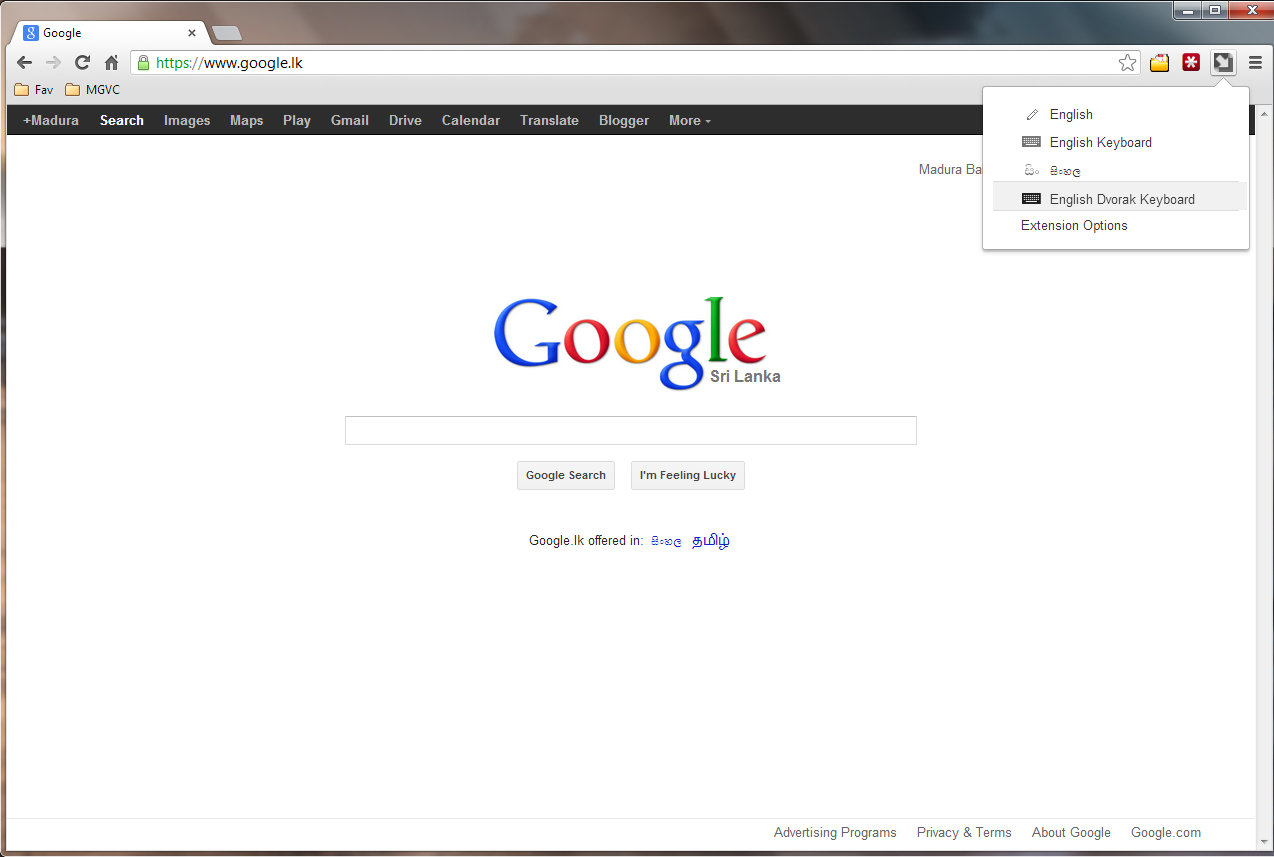Open the home page via house icon
Viewport: 1274px width, 857px height.
112,63
